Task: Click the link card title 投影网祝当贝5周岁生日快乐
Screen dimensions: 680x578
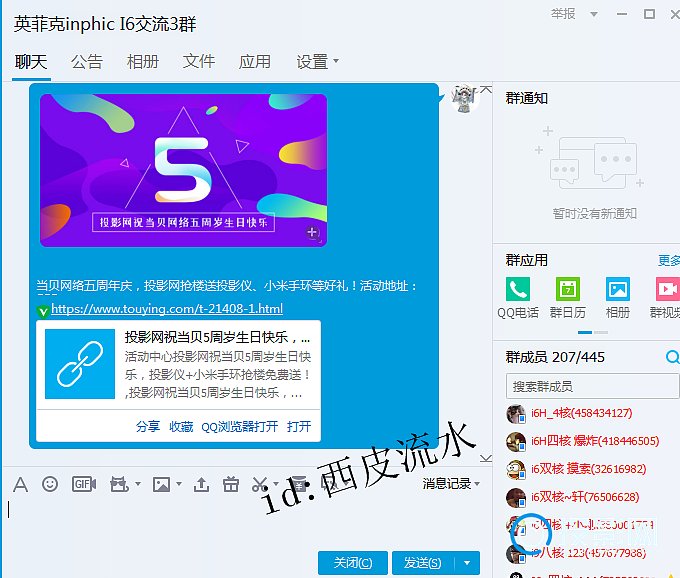Action: pos(217,337)
